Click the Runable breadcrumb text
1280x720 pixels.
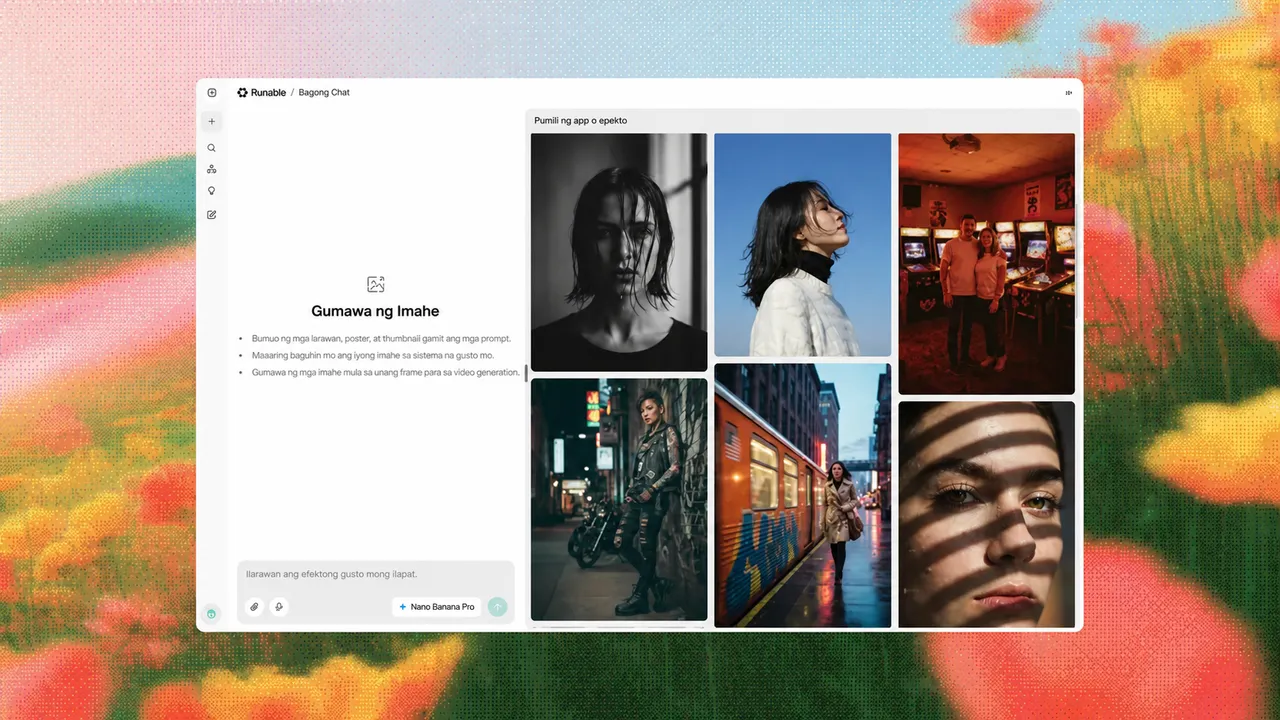(x=267, y=93)
